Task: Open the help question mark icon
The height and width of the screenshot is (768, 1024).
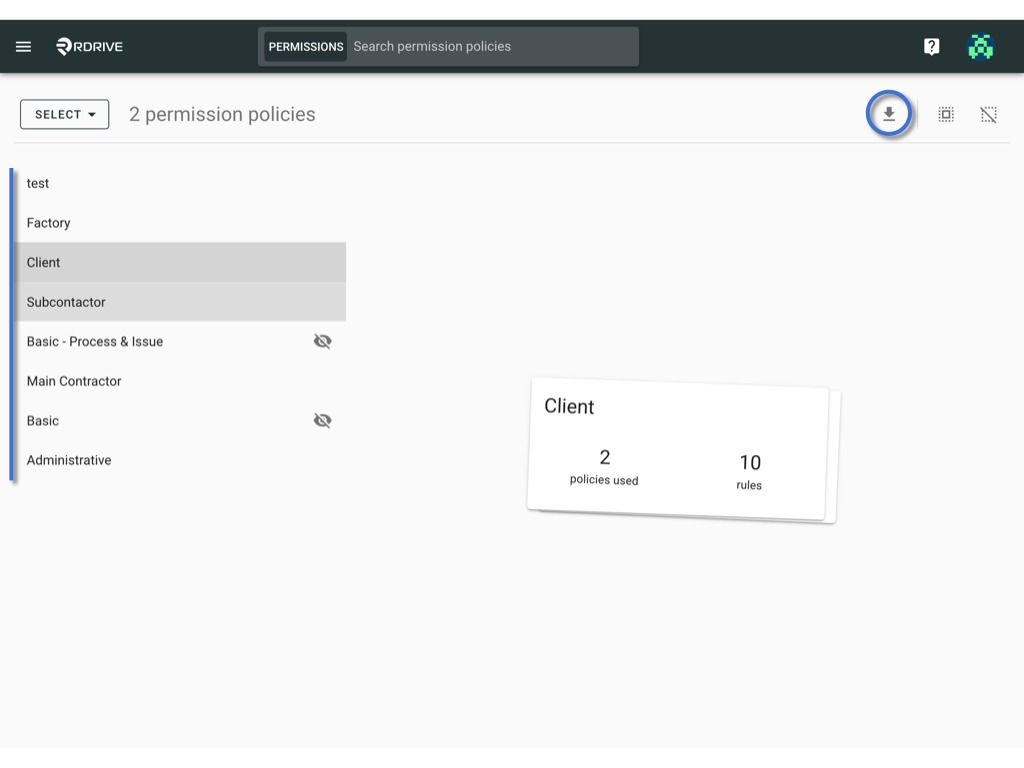Action: coord(931,46)
